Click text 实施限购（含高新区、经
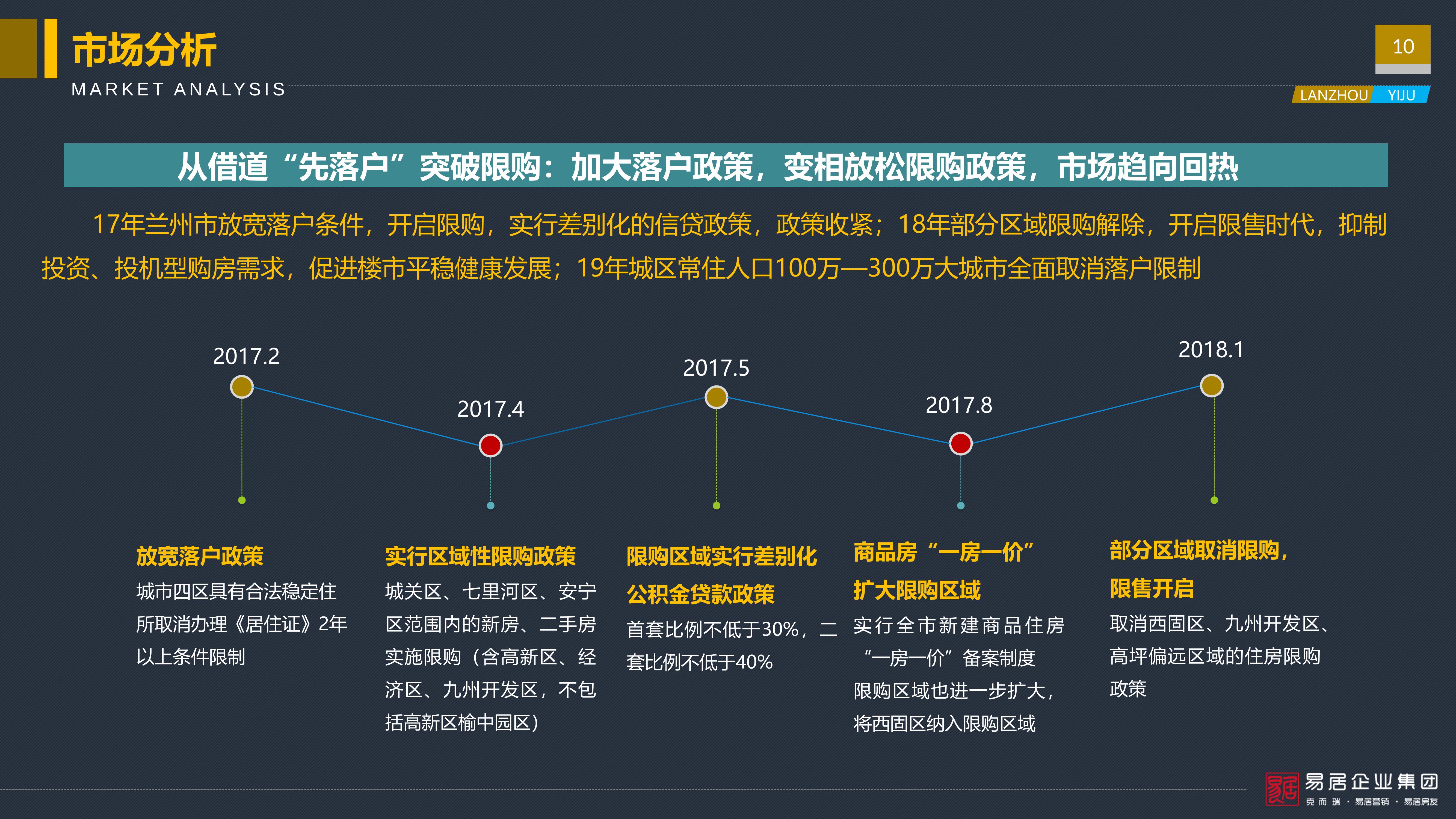The image size is (1456, 819). point(491,657)
